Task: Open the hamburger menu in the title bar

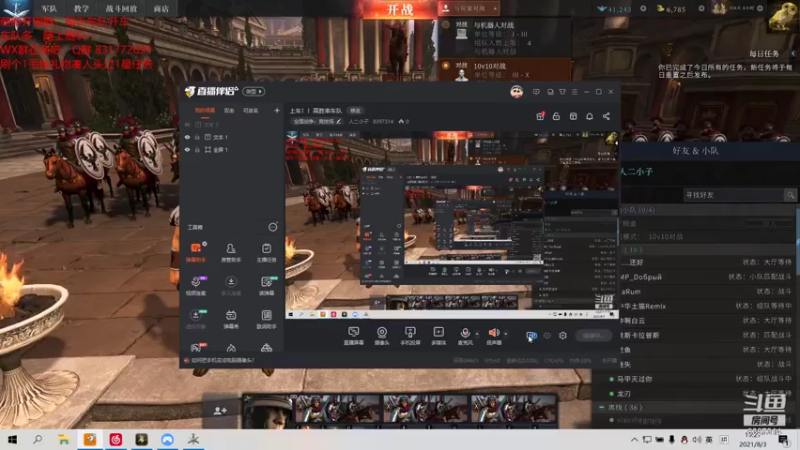Action: tap(574, 92)
